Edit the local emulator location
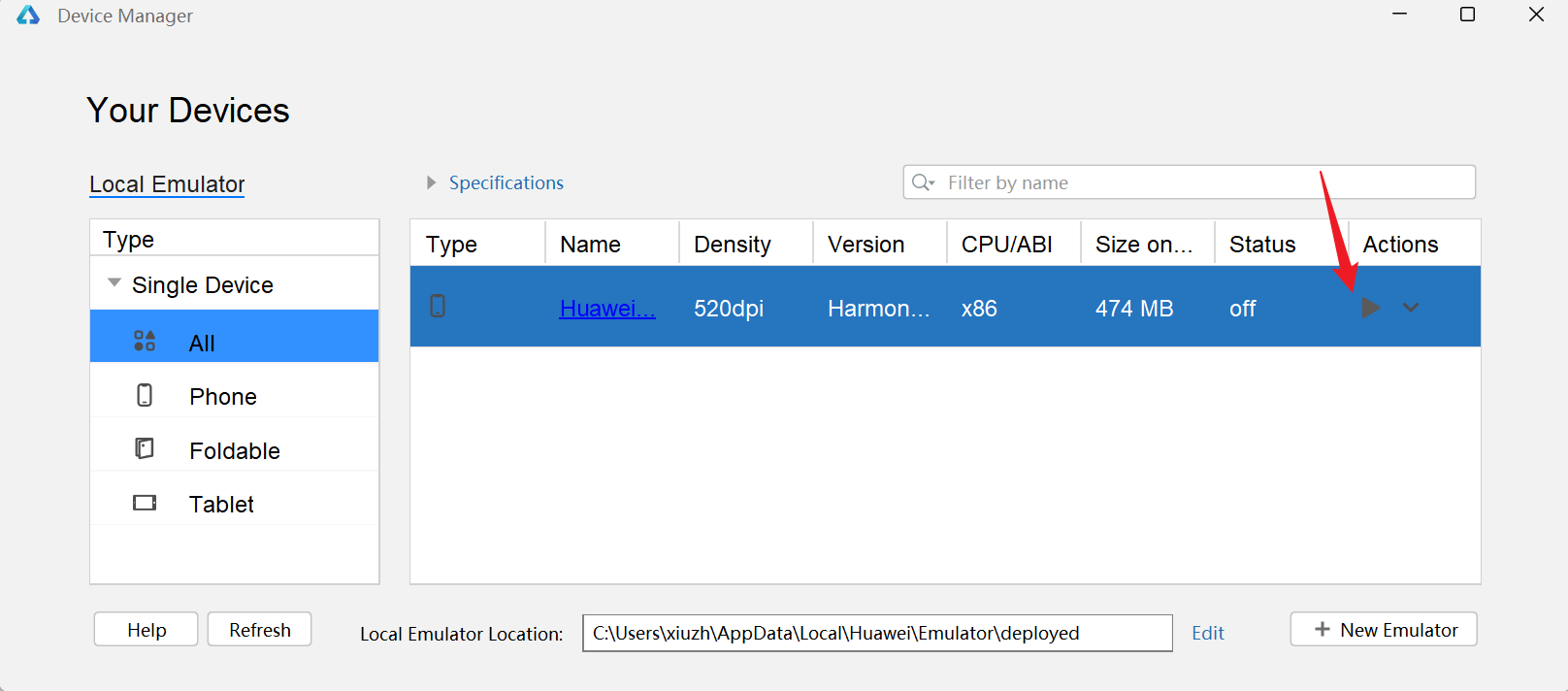 (1208, 633)
